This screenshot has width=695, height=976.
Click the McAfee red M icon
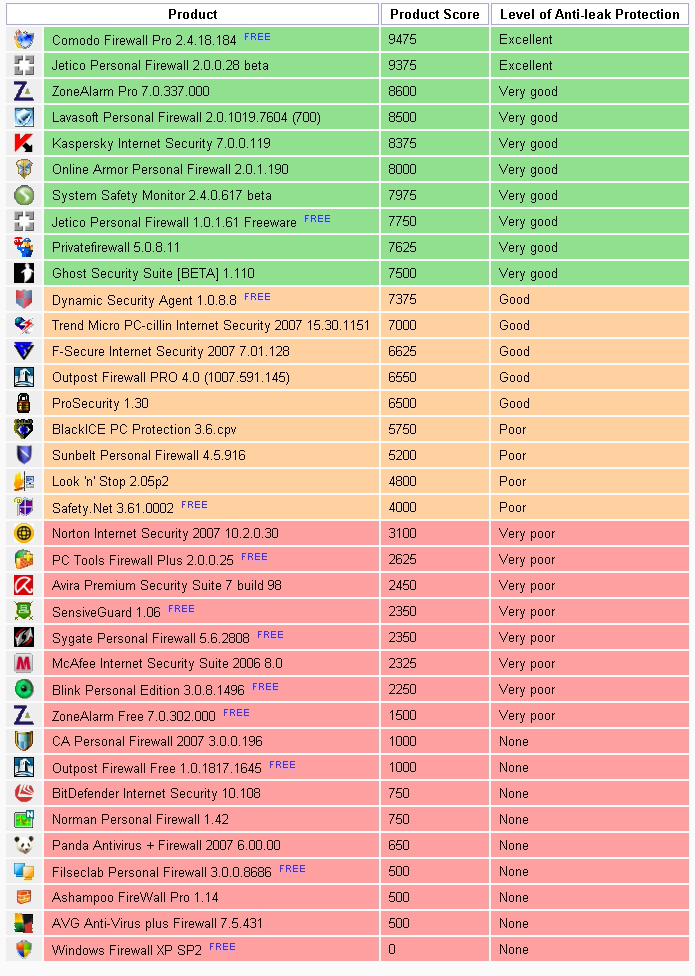(24, 664)
